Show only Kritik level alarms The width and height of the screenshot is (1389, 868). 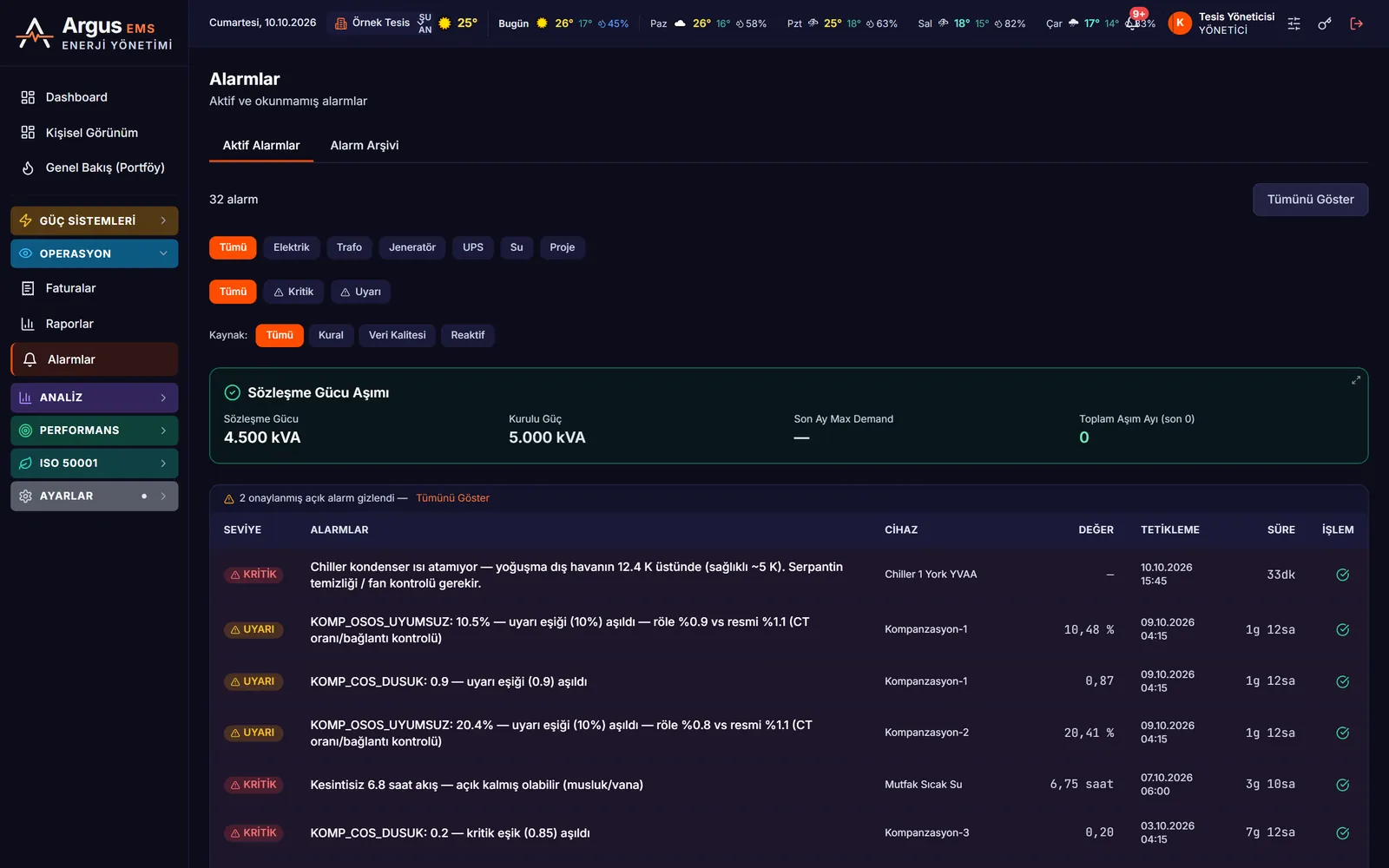click(x=293, y=292)
